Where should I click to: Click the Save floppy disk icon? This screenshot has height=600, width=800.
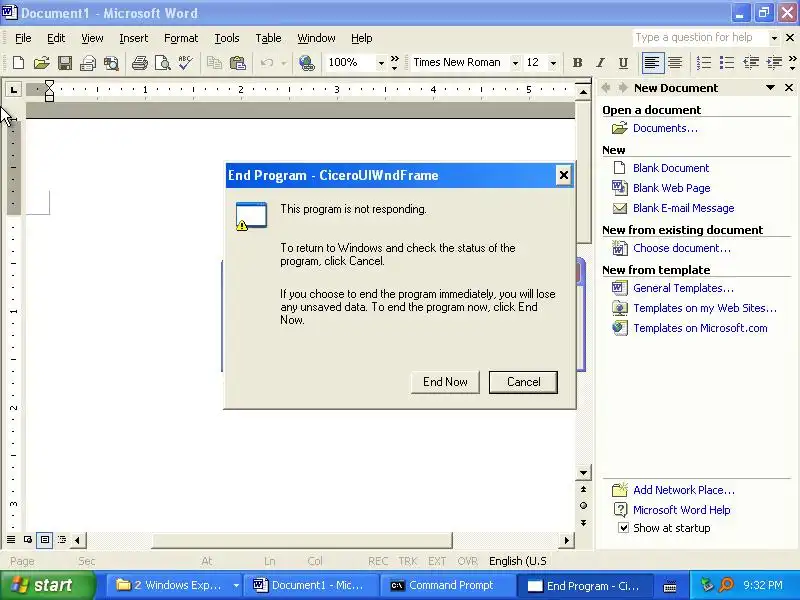pyautogui.click(x=65, y=63)
